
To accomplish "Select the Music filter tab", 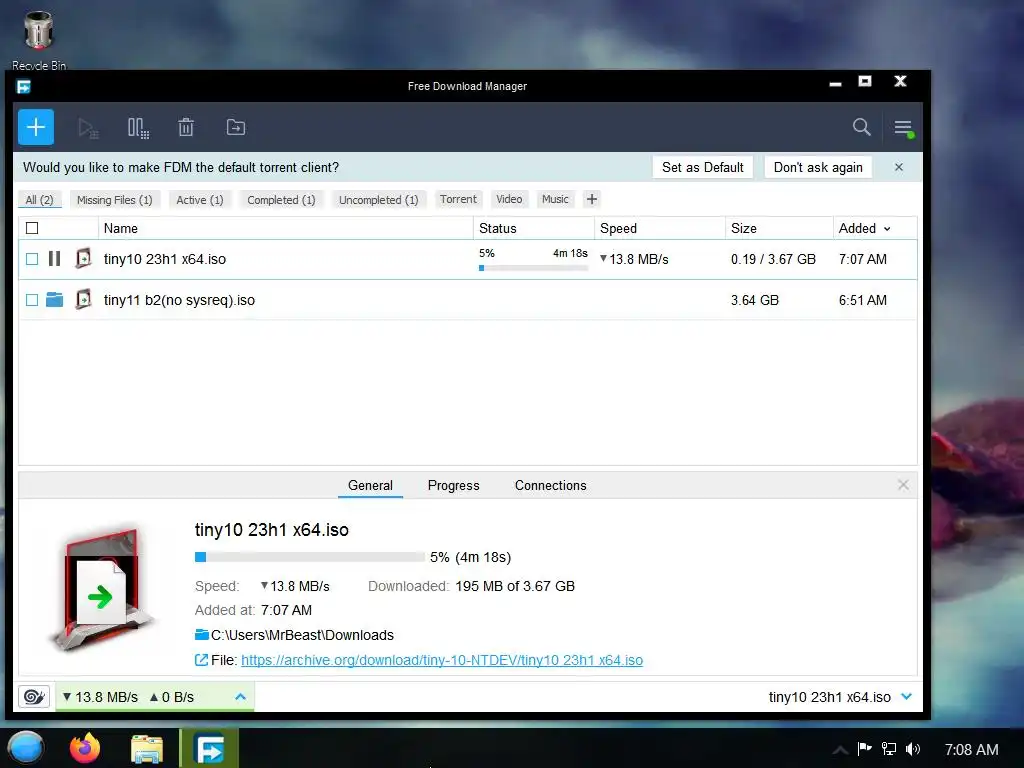I will coord(555,199).
